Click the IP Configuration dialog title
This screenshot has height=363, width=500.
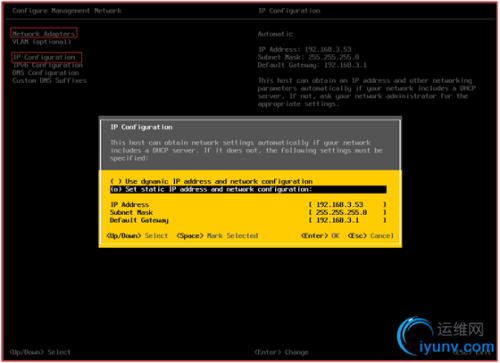point(141,127)
